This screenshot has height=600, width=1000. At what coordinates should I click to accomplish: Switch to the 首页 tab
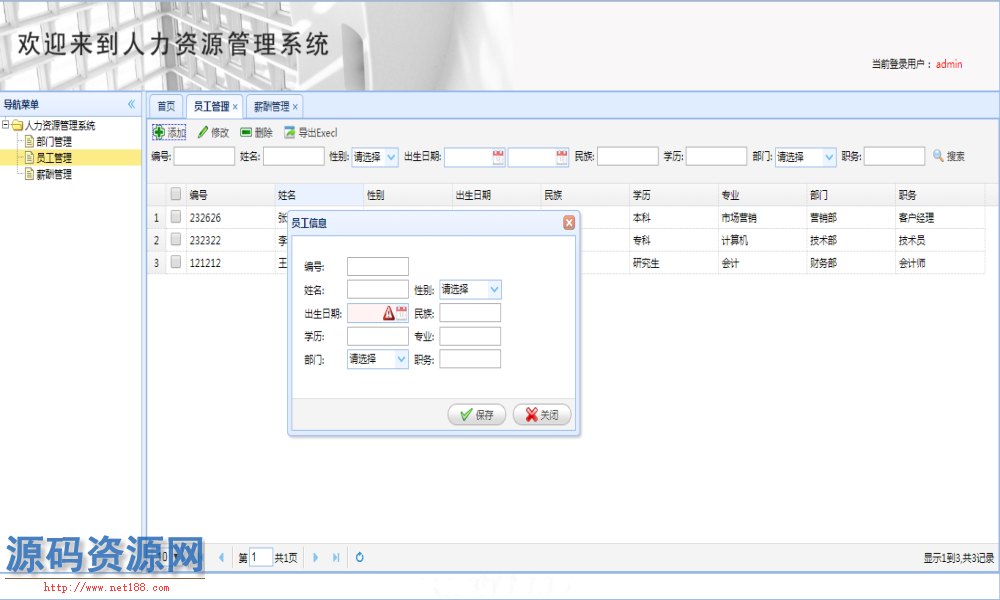click(166, 106)
